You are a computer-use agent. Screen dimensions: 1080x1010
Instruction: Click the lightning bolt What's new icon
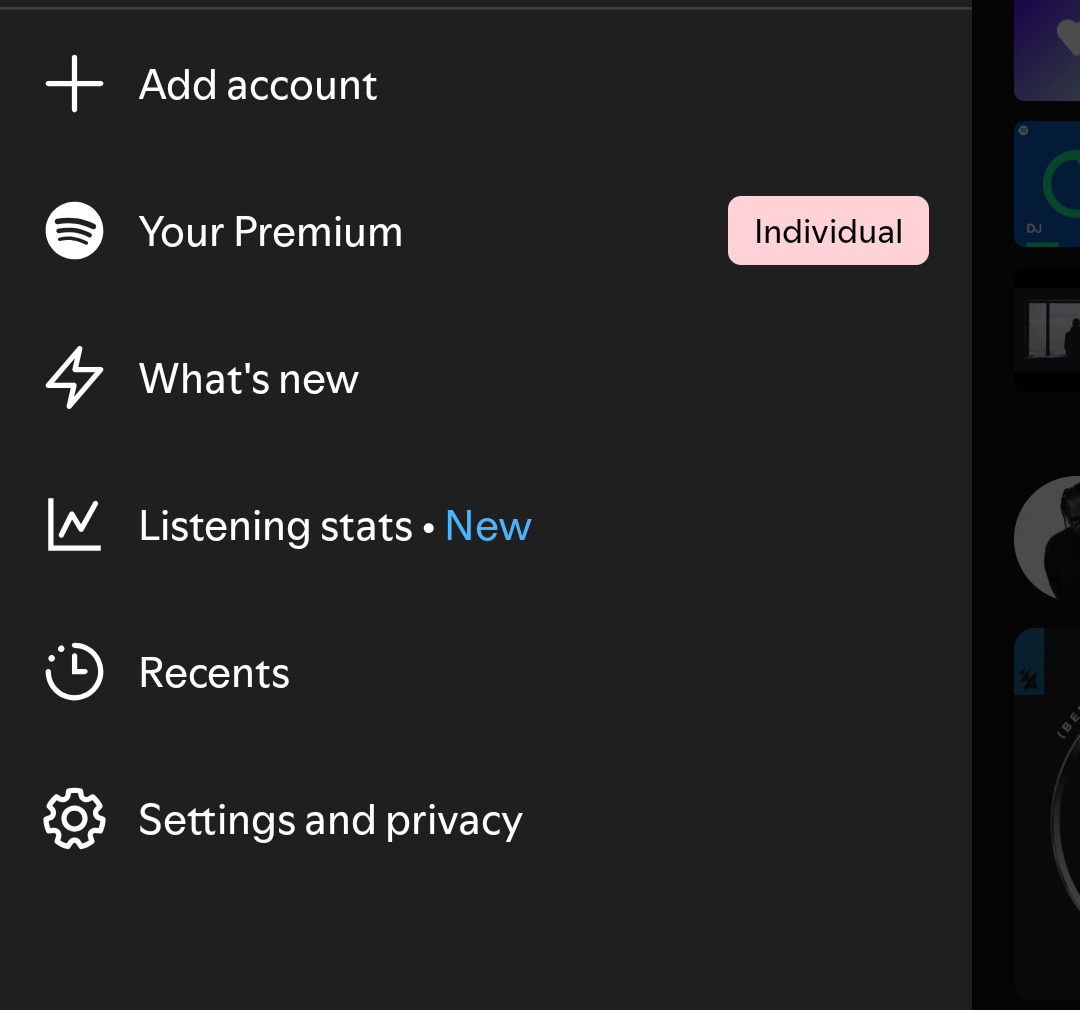(x=74, y=379)
